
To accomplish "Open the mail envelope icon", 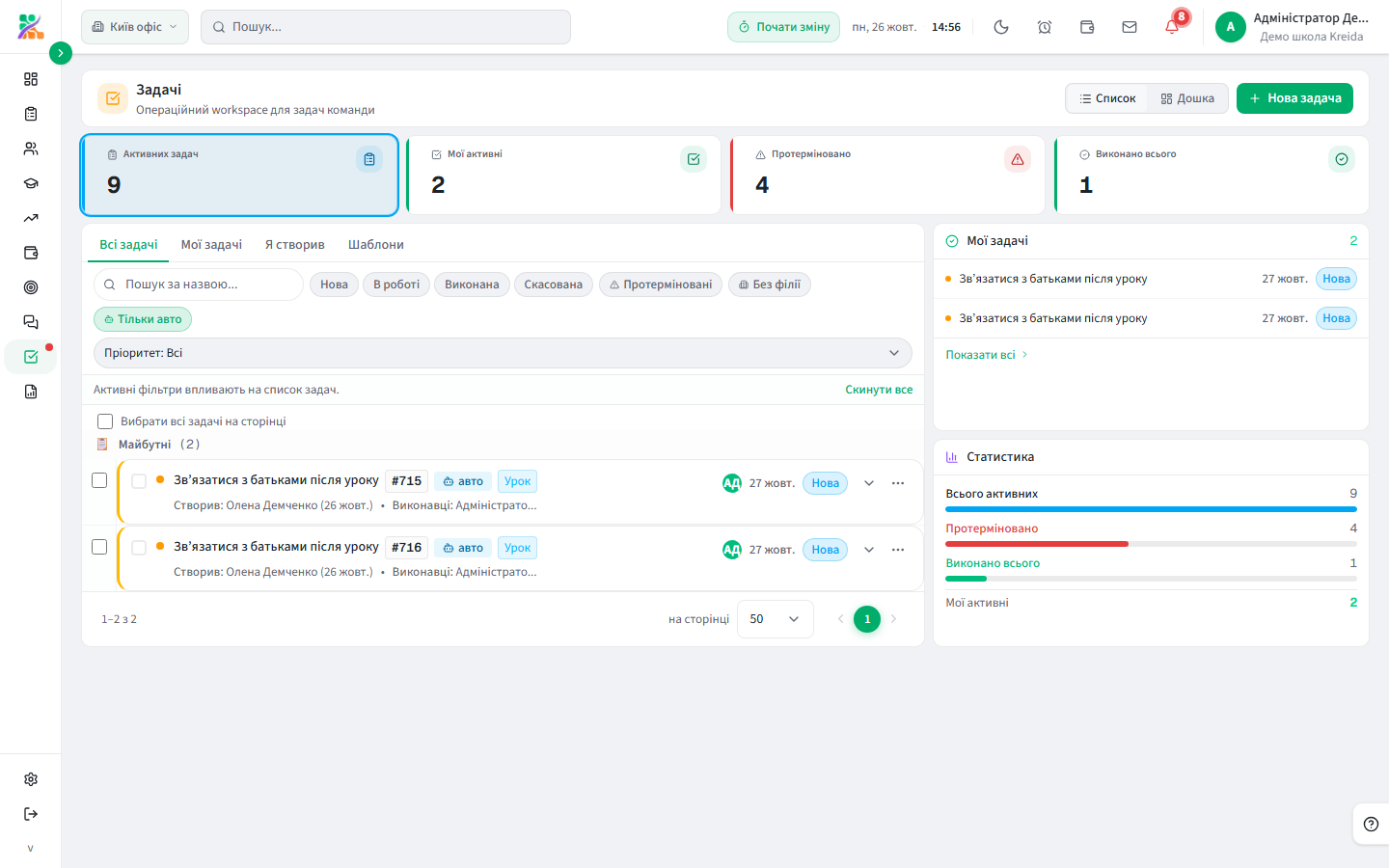I will [x=1130, y=27].
